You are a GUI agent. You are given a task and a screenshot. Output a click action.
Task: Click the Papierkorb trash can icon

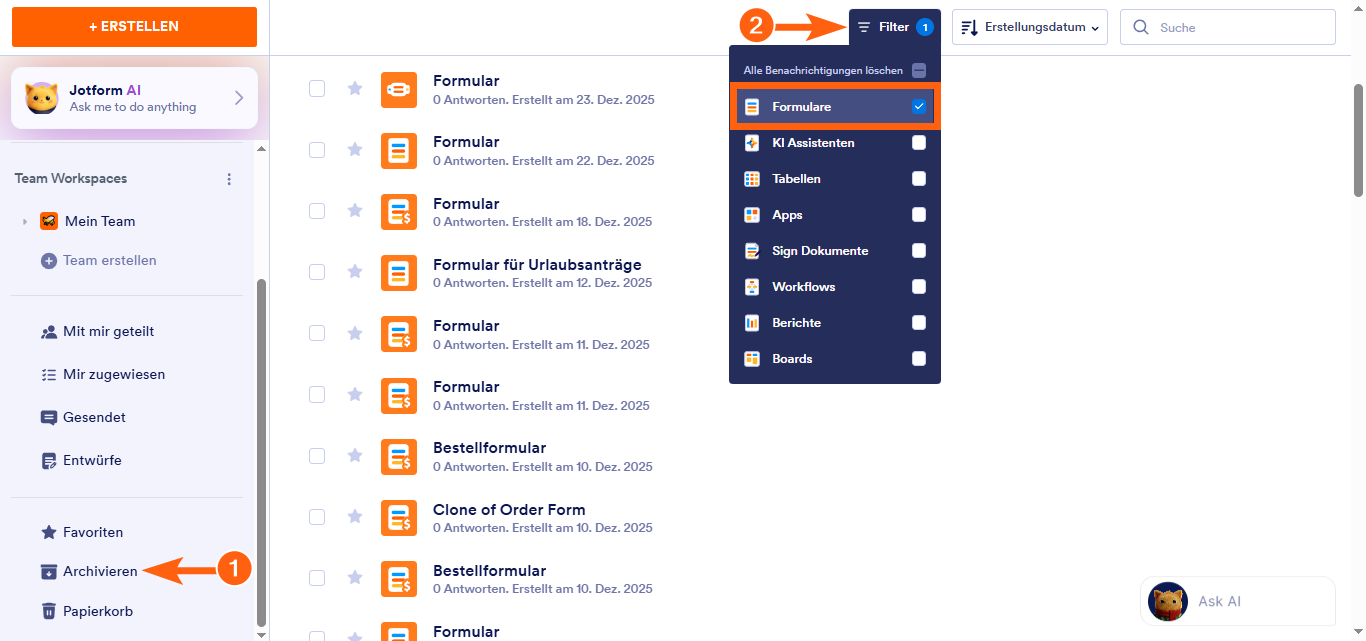pos(48,611)
